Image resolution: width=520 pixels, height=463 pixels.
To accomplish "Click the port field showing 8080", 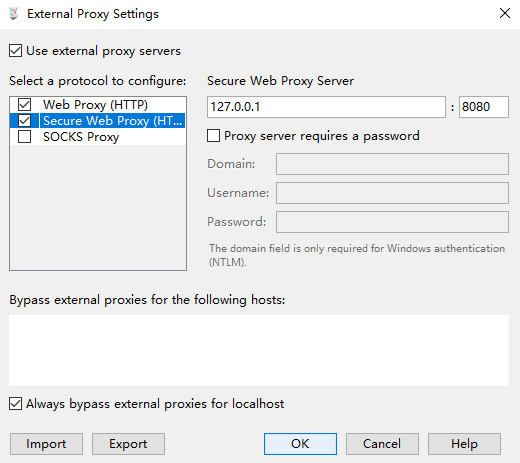I will point(484,107).
